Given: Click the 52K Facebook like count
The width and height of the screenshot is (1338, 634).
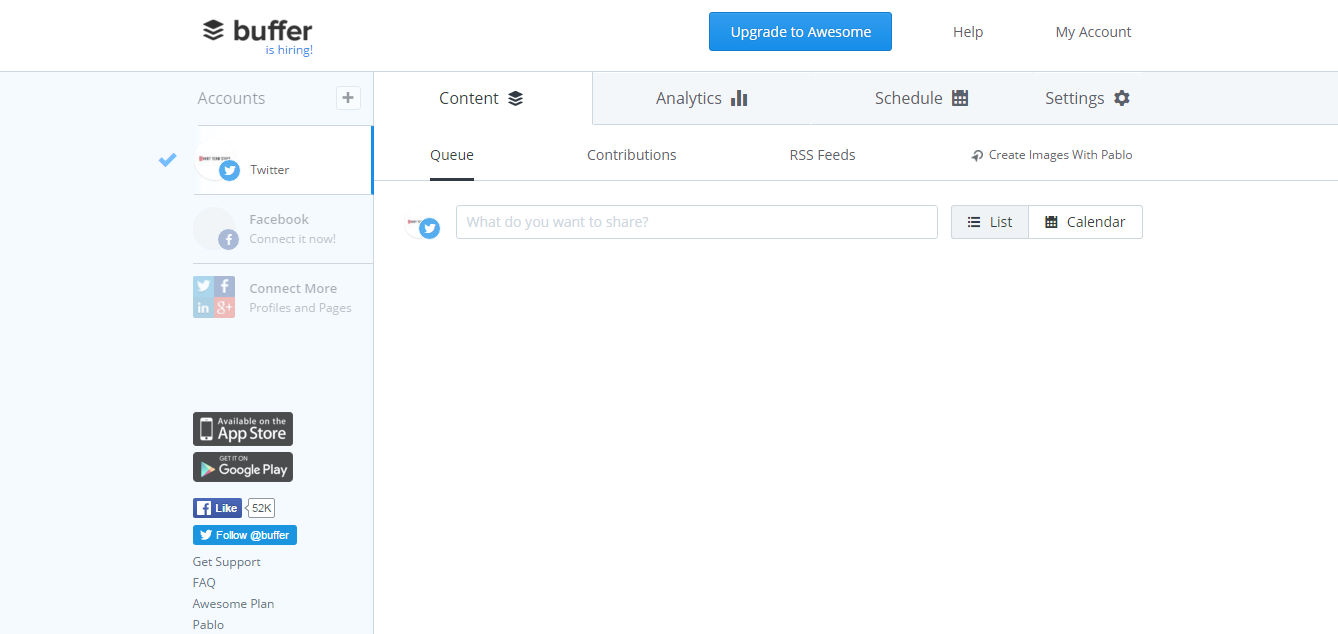Looking at the screenshot, I should (x=262, y=508).
